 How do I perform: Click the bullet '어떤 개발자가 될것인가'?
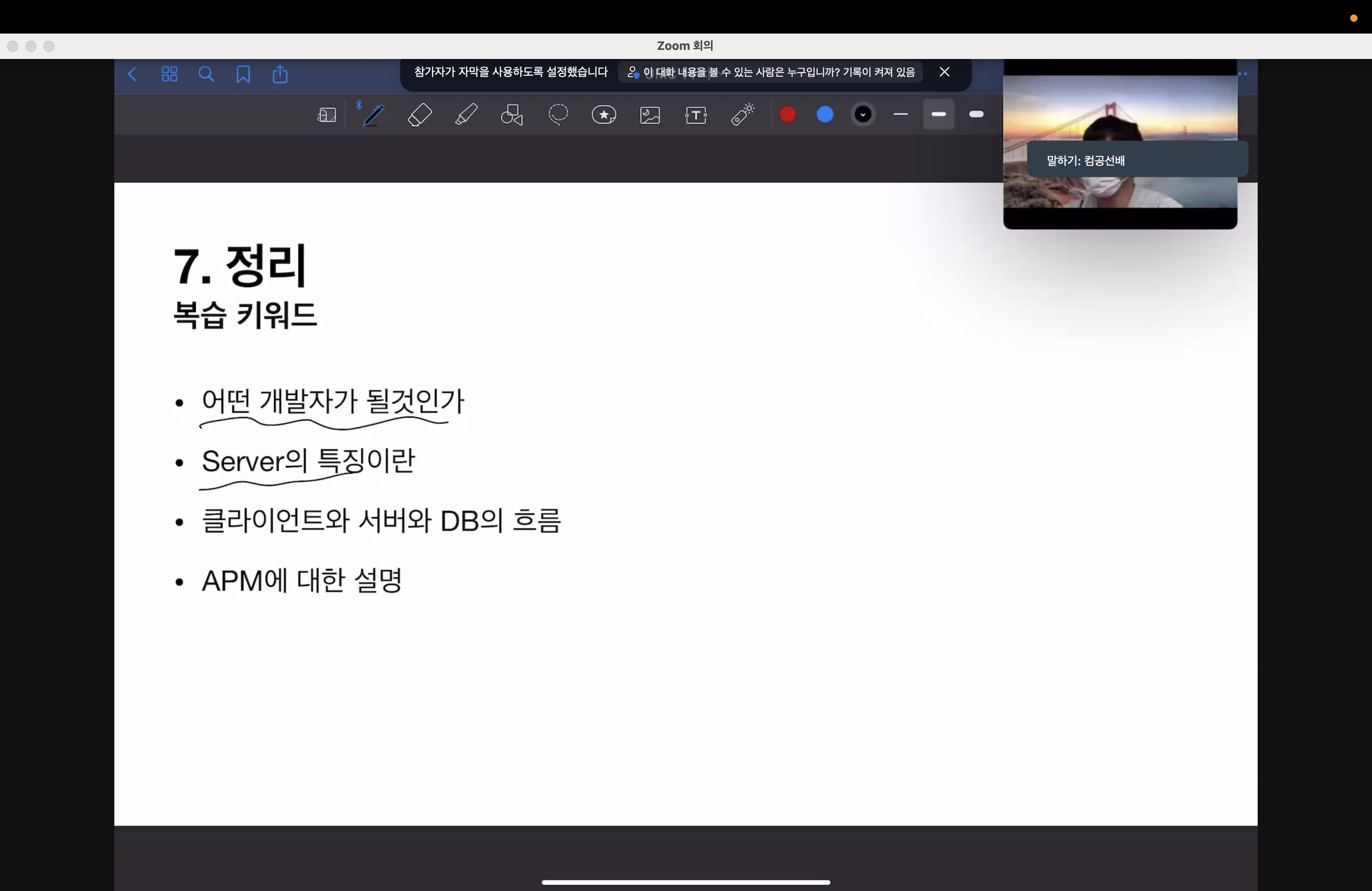tap(333, 401)
